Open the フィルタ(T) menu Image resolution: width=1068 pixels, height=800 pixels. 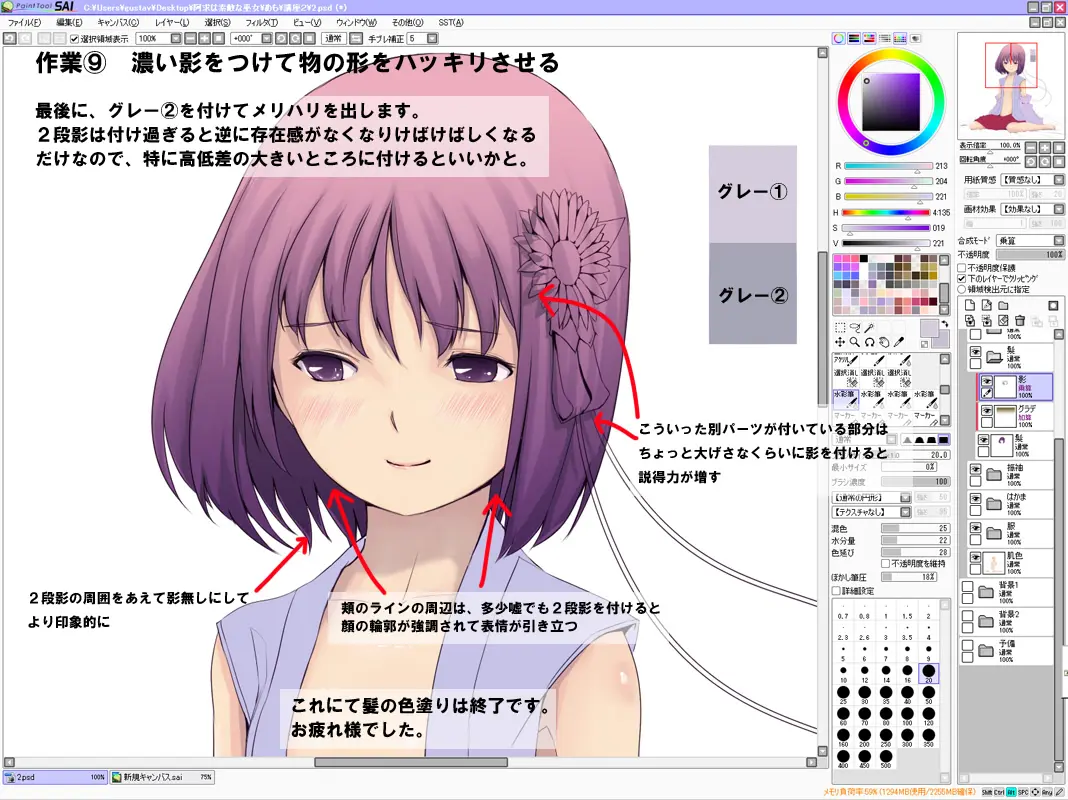click(262, 22)
